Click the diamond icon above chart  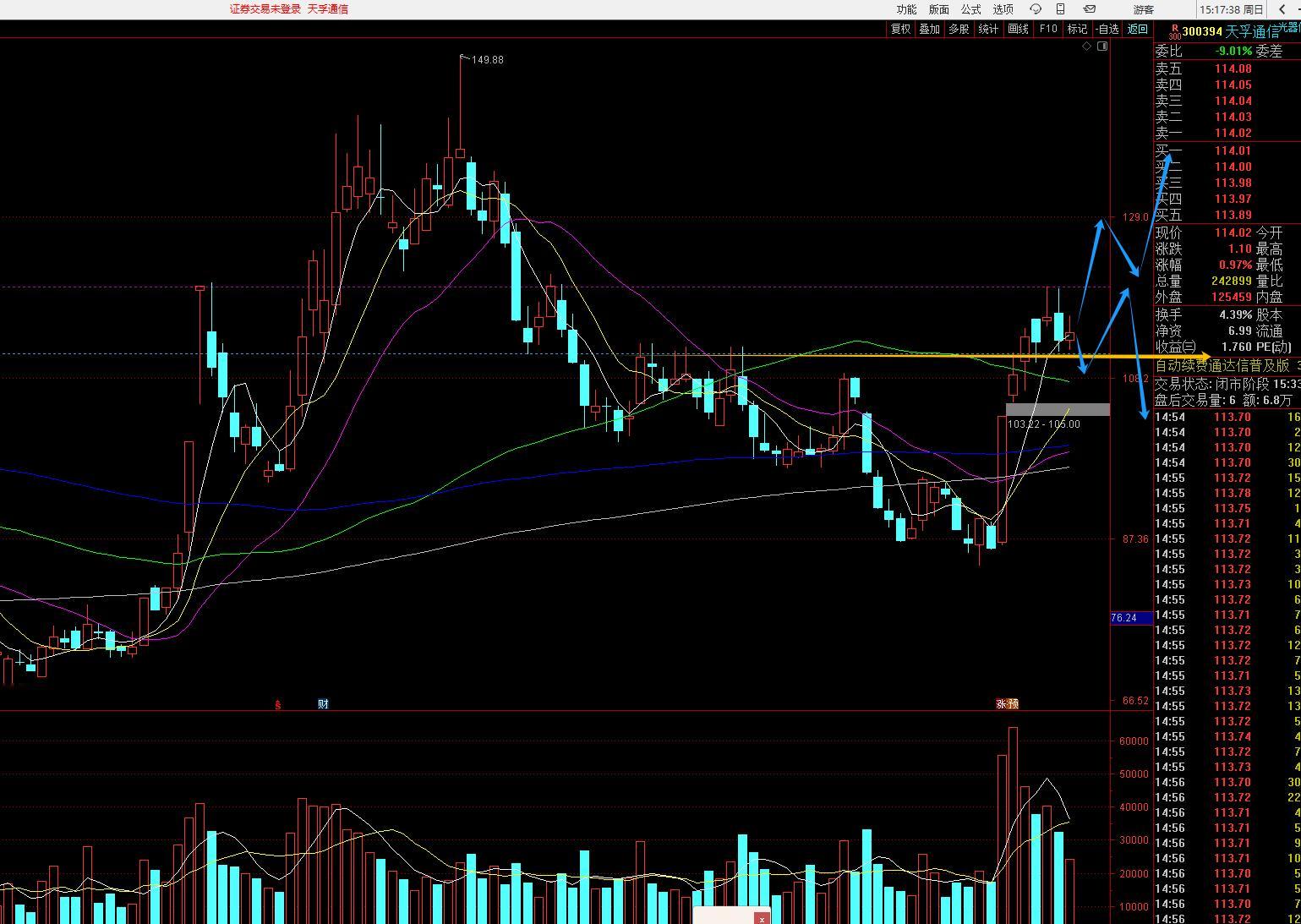(x=1087, y=46)
